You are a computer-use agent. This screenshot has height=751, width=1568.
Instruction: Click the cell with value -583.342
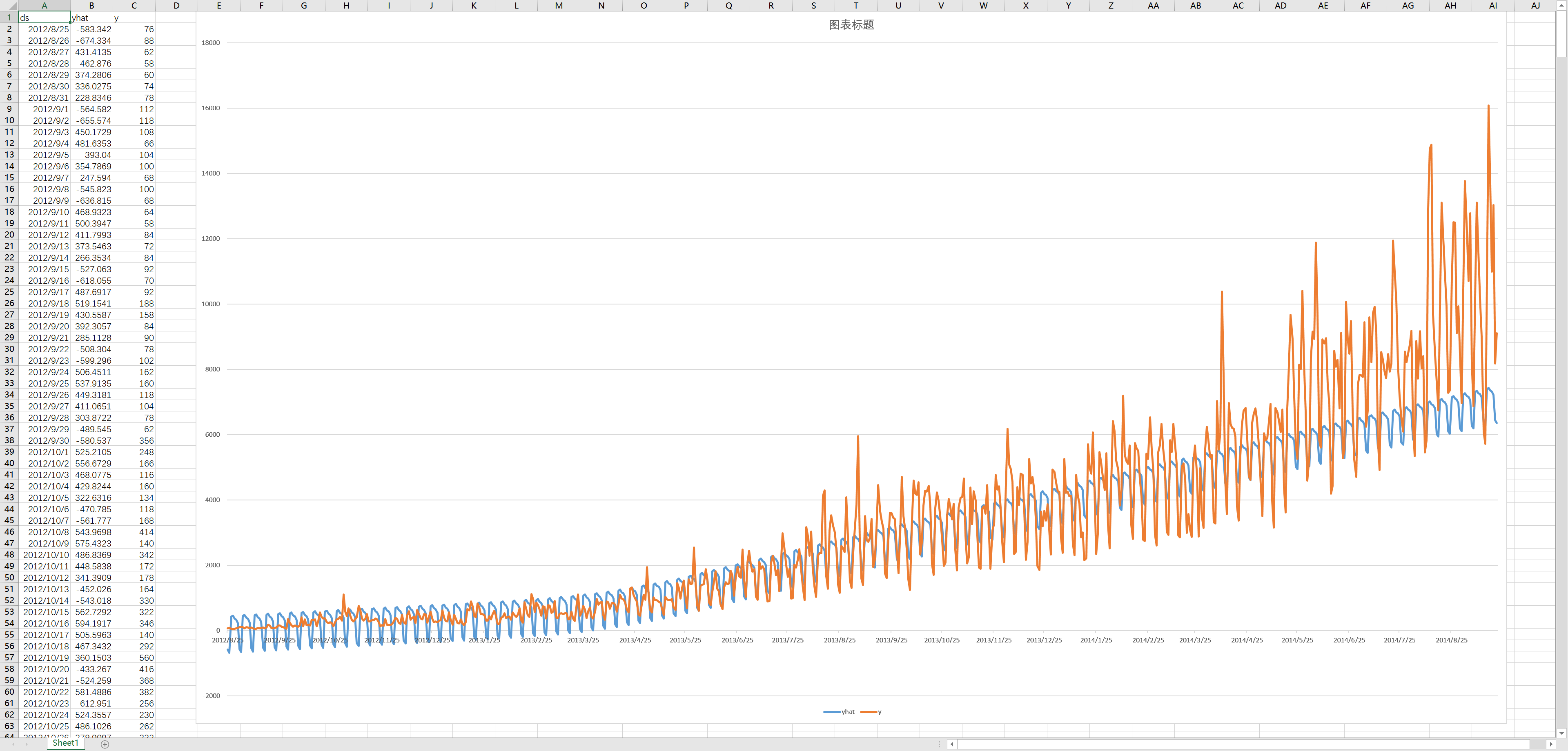91,29
